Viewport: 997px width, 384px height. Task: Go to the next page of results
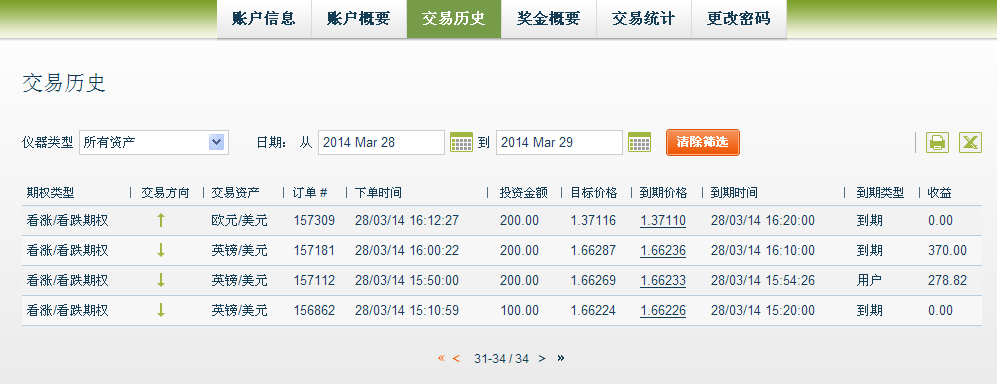542,359
